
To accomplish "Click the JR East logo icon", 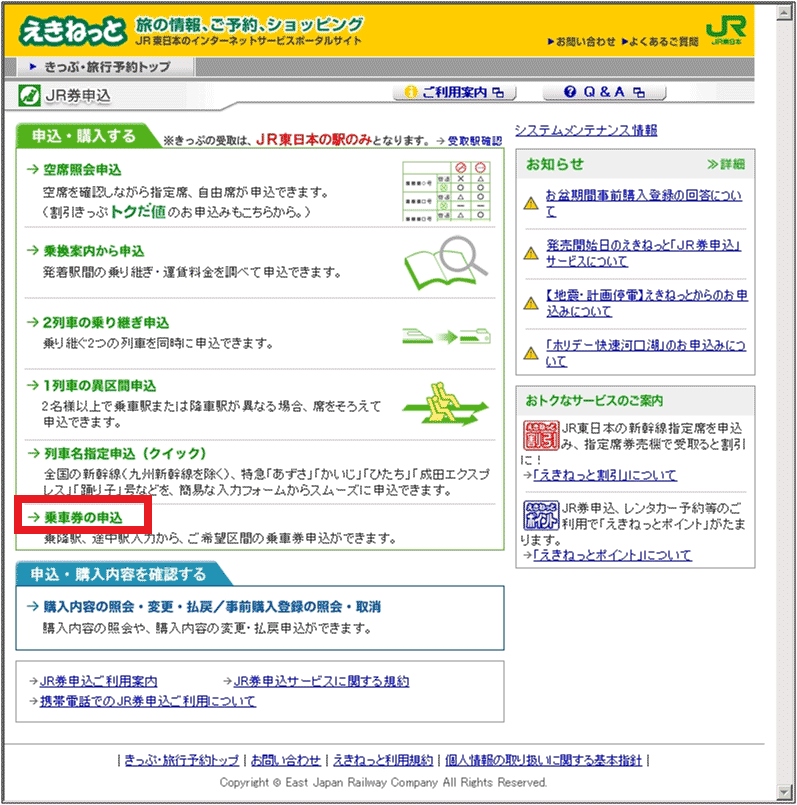I will tap(726, 29).
